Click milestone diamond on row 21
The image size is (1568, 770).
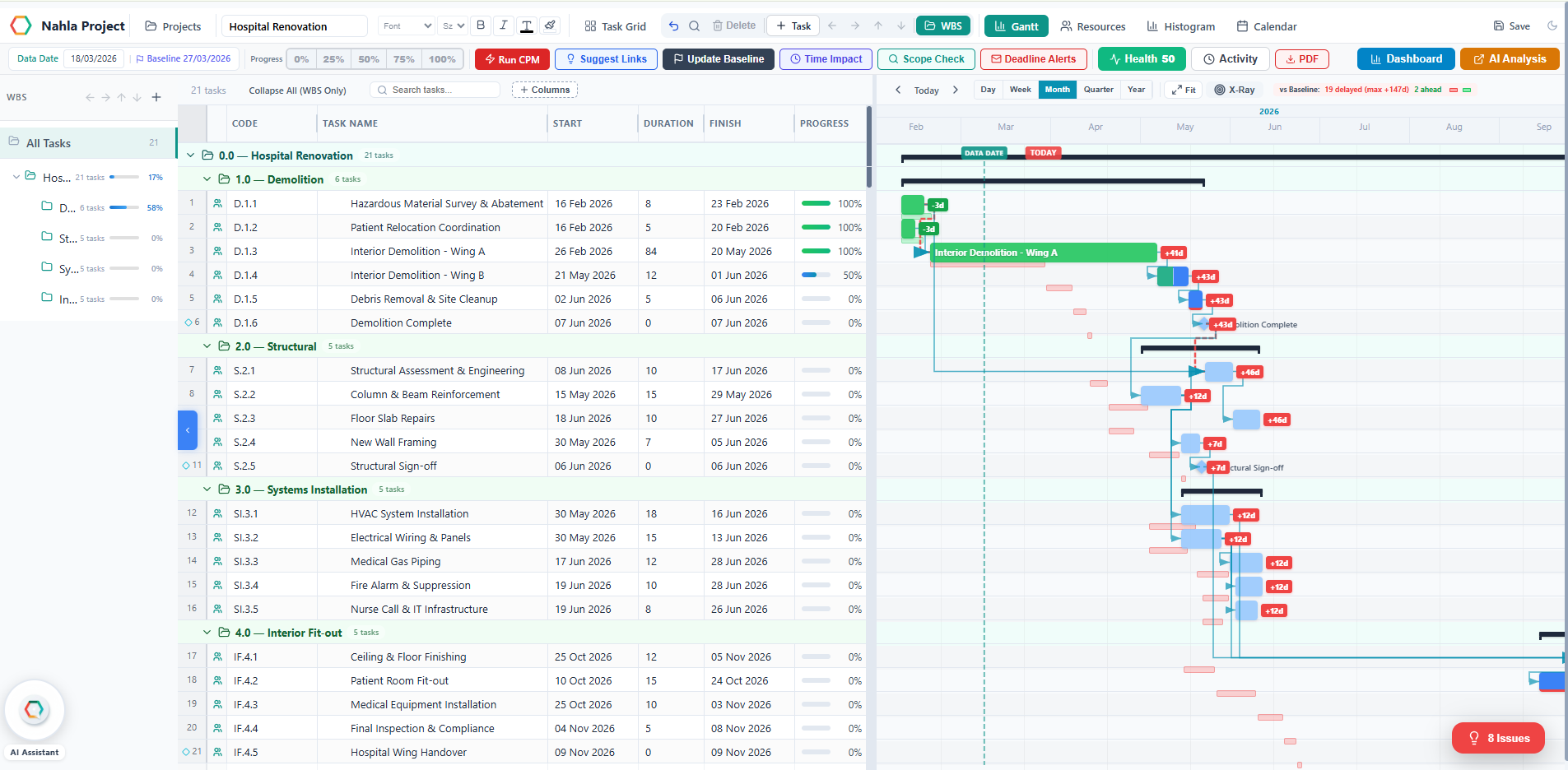pos(185,752)
